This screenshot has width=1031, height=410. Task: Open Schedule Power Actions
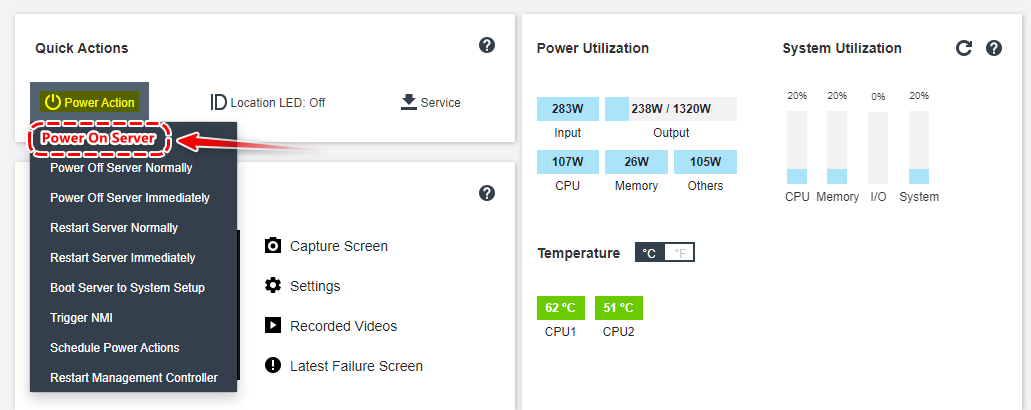click(115, 348)
